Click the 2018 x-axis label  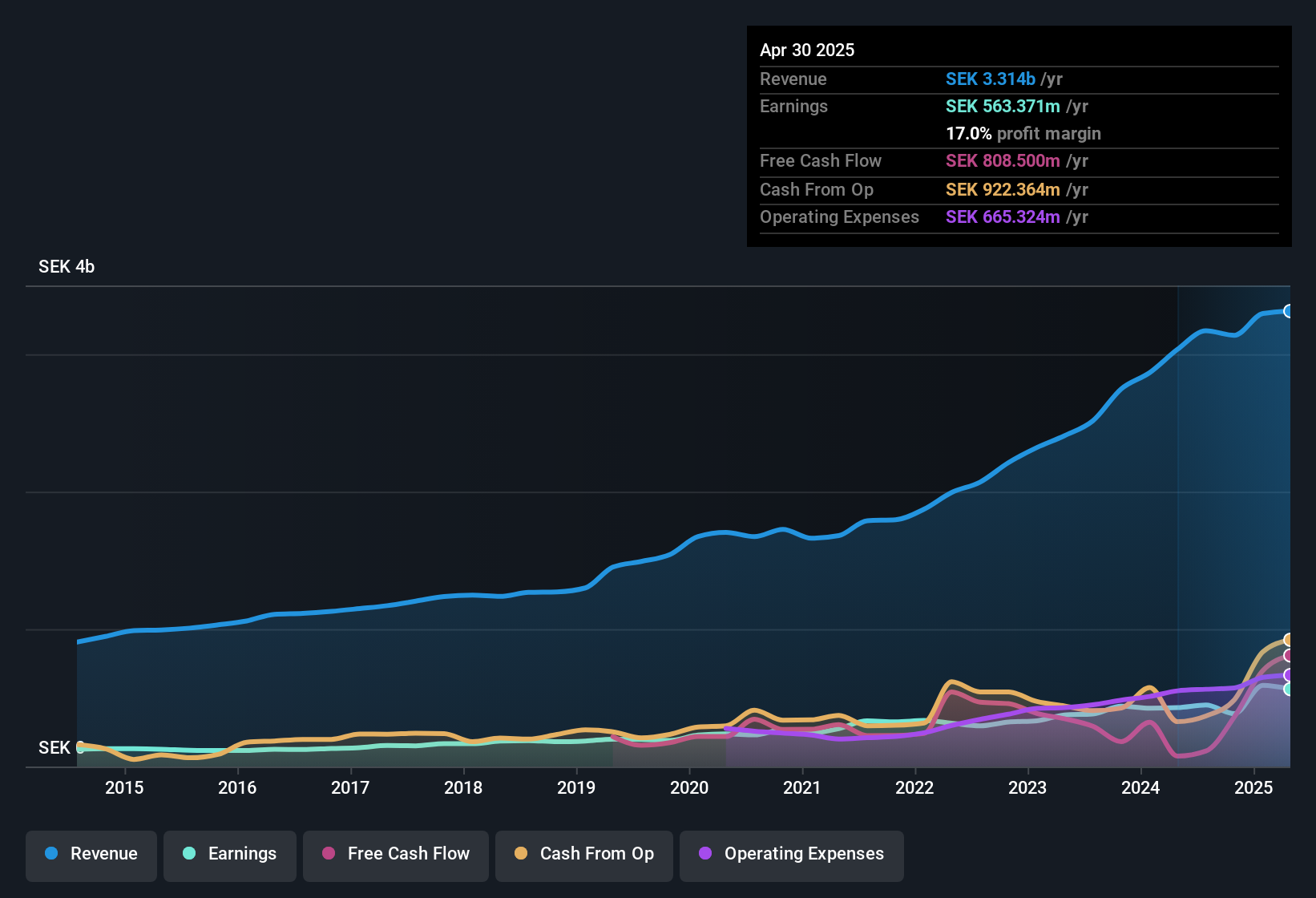point(463,788)
